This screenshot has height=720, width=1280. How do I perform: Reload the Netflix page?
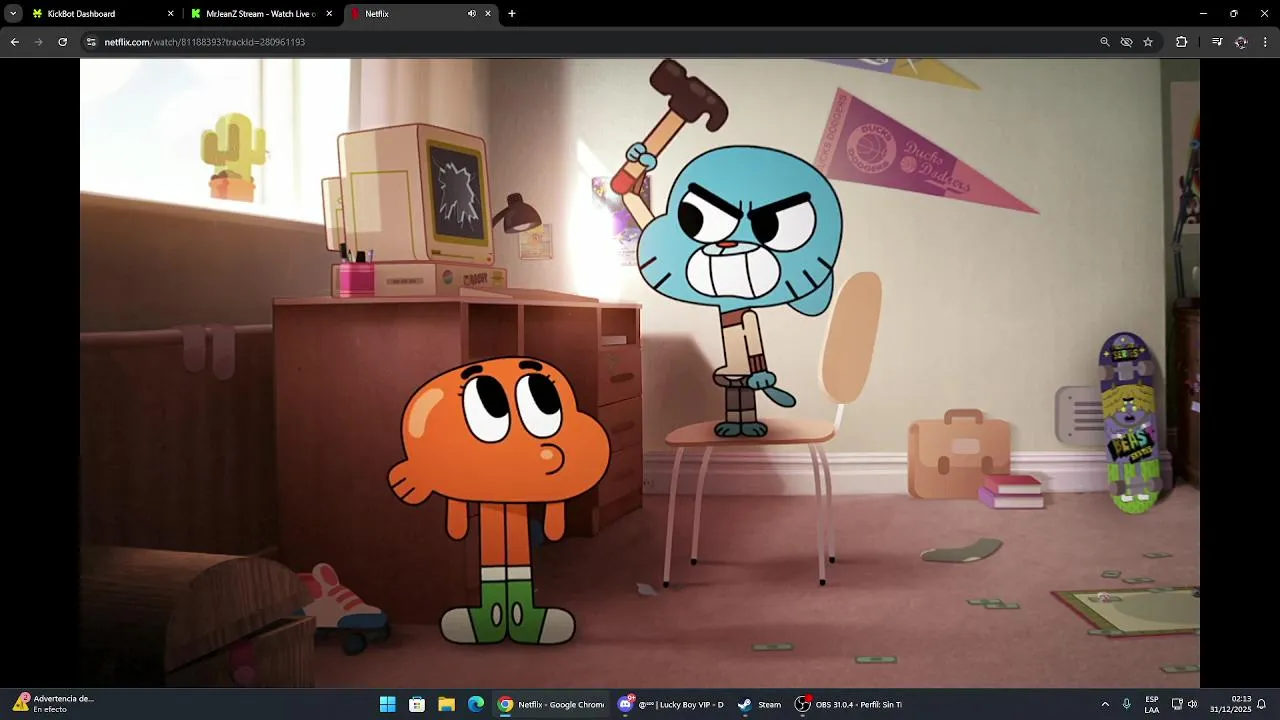pos(63,42)
